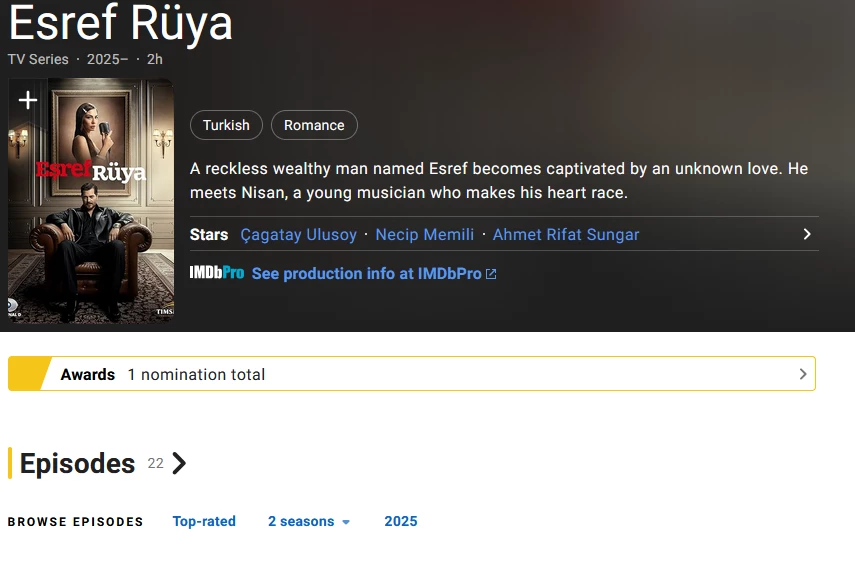Click the right chevron in Awards banner
The width and height of the screenshot is (855, 580).
coord(802,374)
